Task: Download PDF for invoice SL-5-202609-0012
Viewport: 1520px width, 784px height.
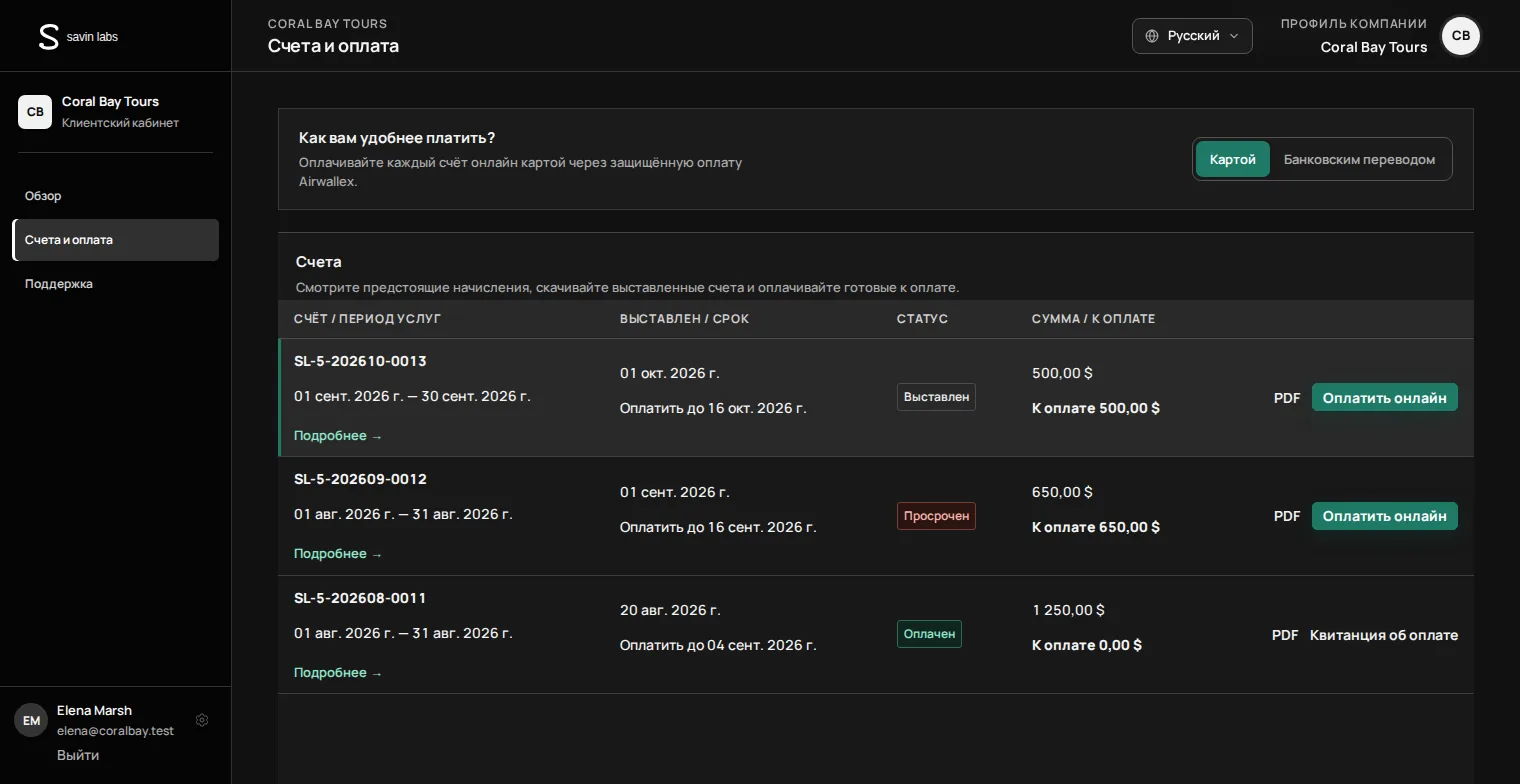Action: [1287, 516]
